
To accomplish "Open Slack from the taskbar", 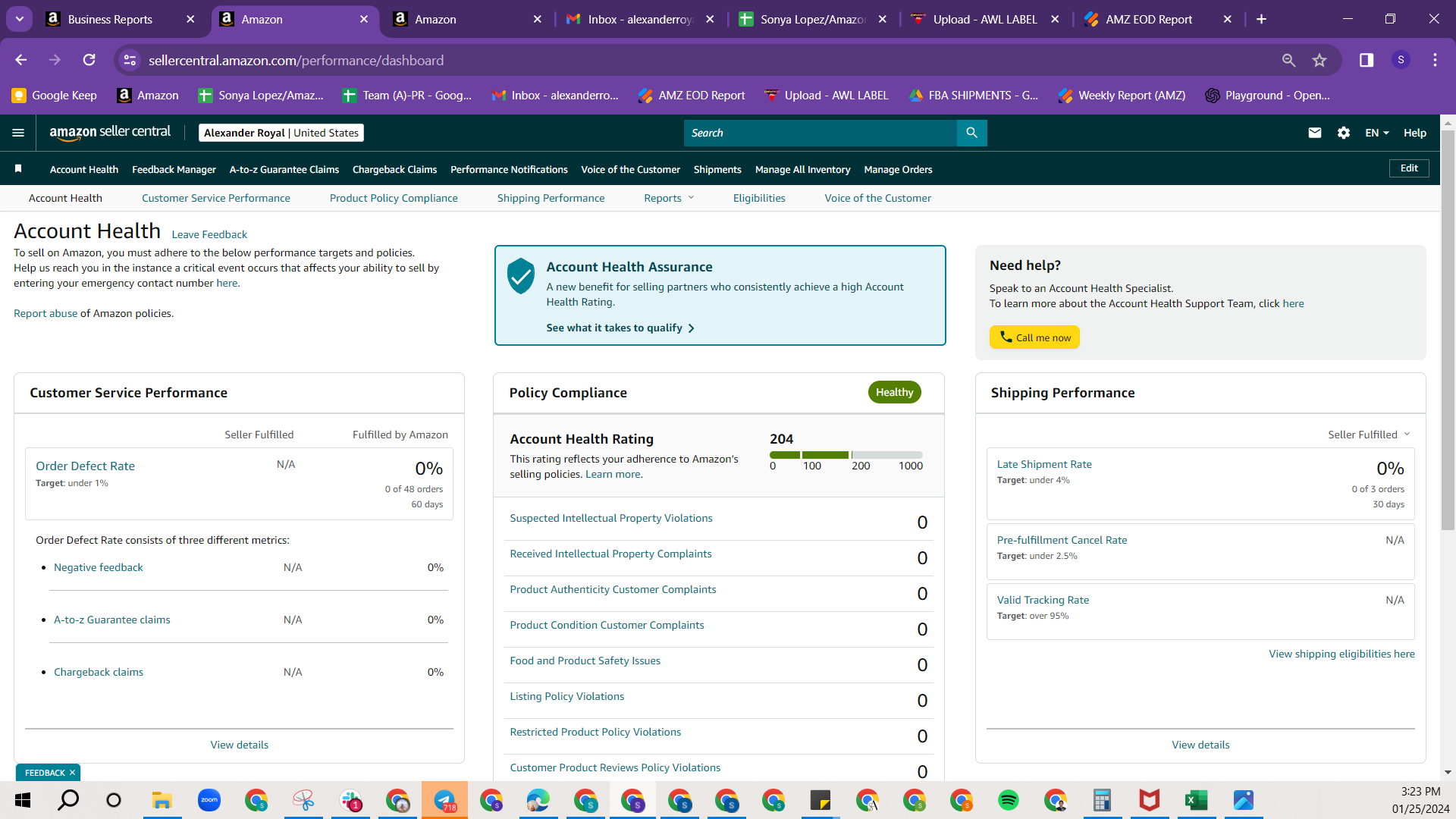I will [350, 800].
